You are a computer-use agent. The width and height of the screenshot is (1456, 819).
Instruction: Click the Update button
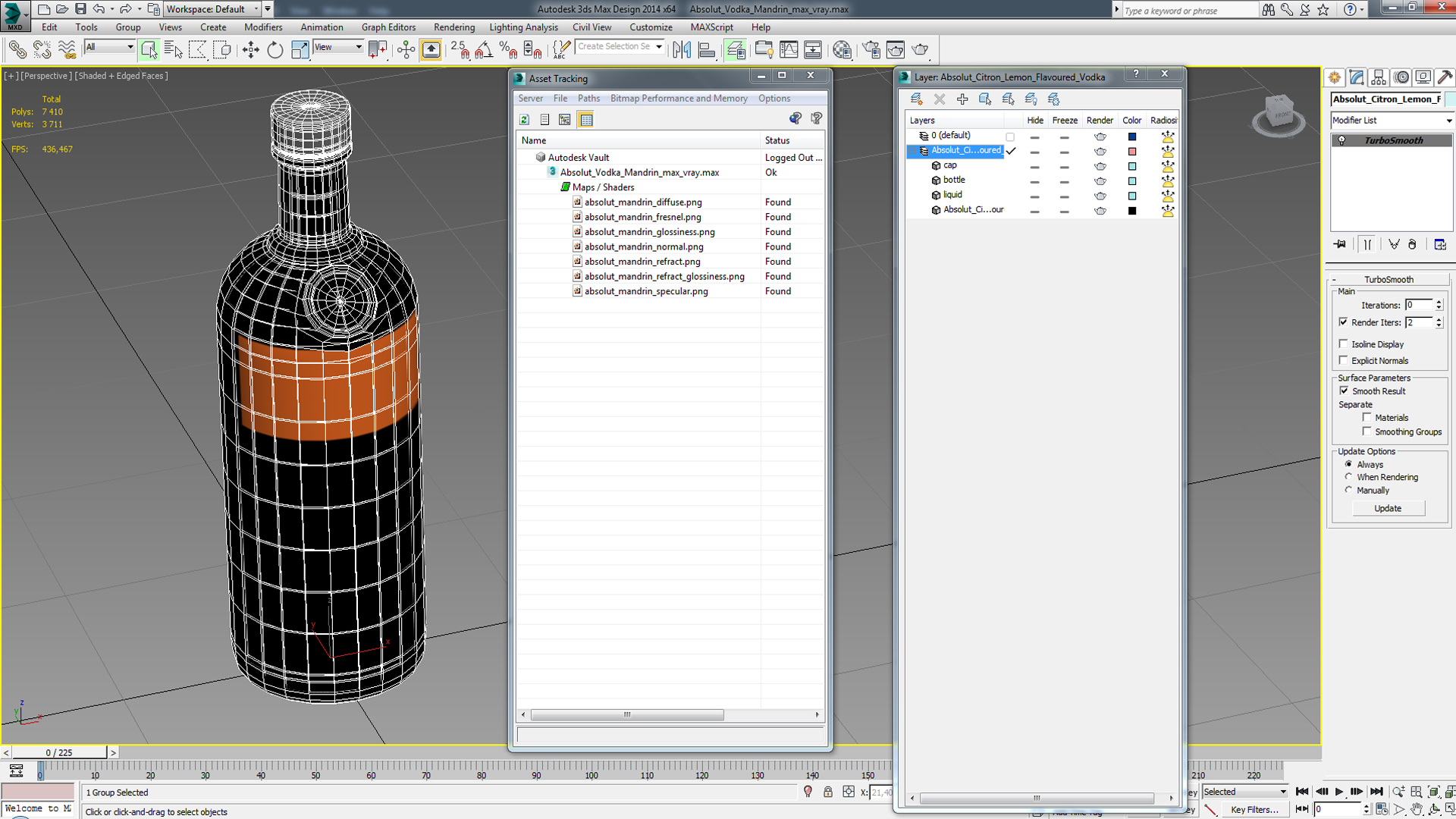1388,508
